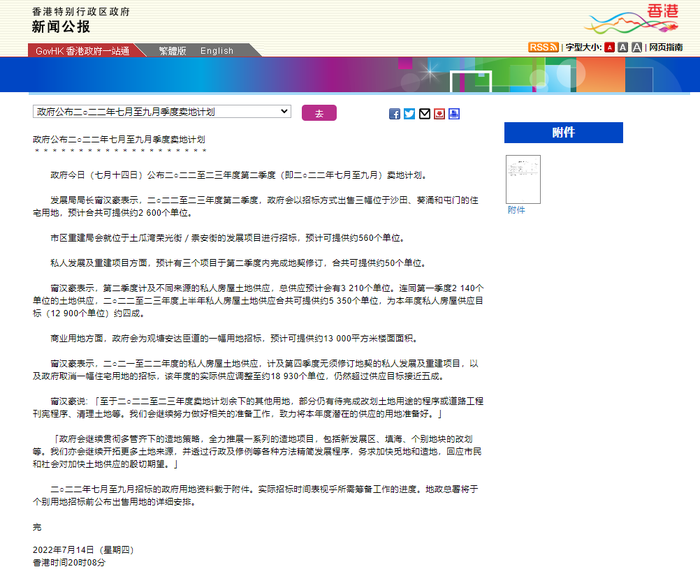700x576 pixels.
Task: Set font size to small red A
Action: (x=609, y=47)
